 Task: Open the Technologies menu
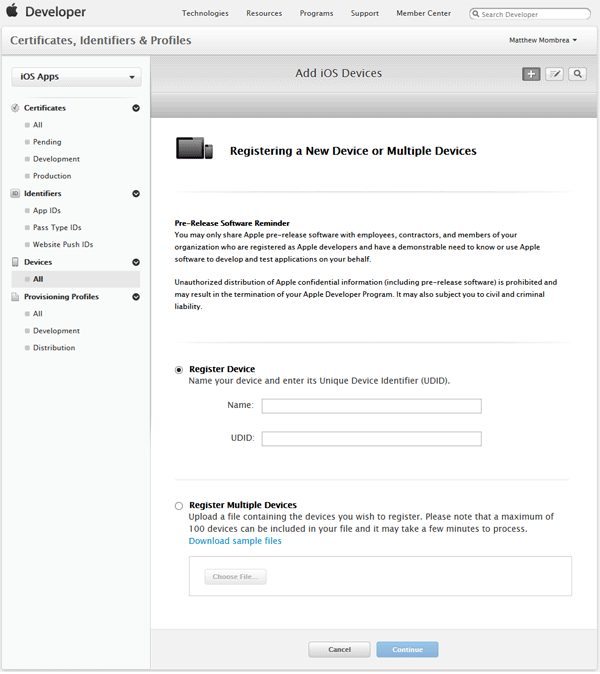pos(205,13)
